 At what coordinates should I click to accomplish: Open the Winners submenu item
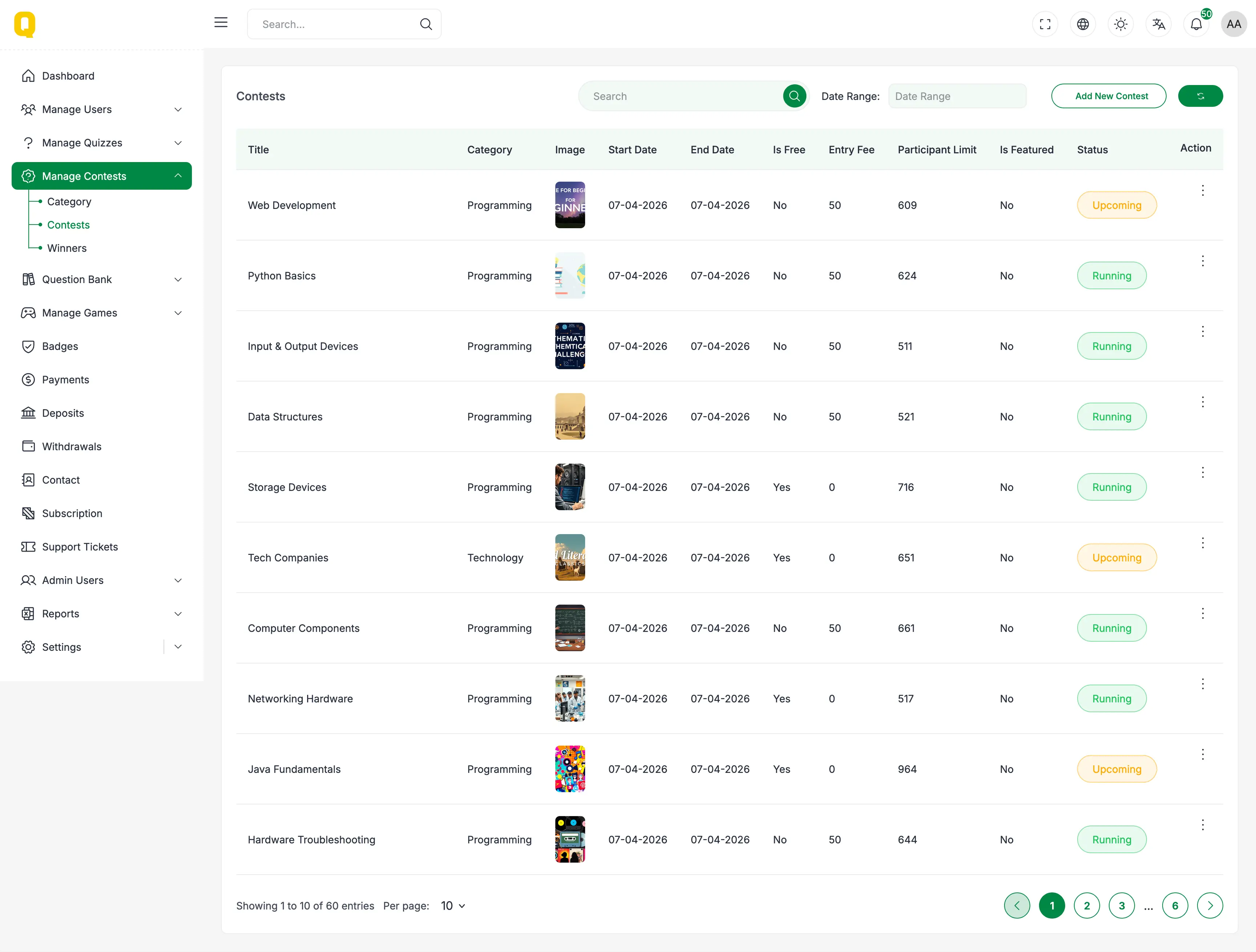coord(67,248)
